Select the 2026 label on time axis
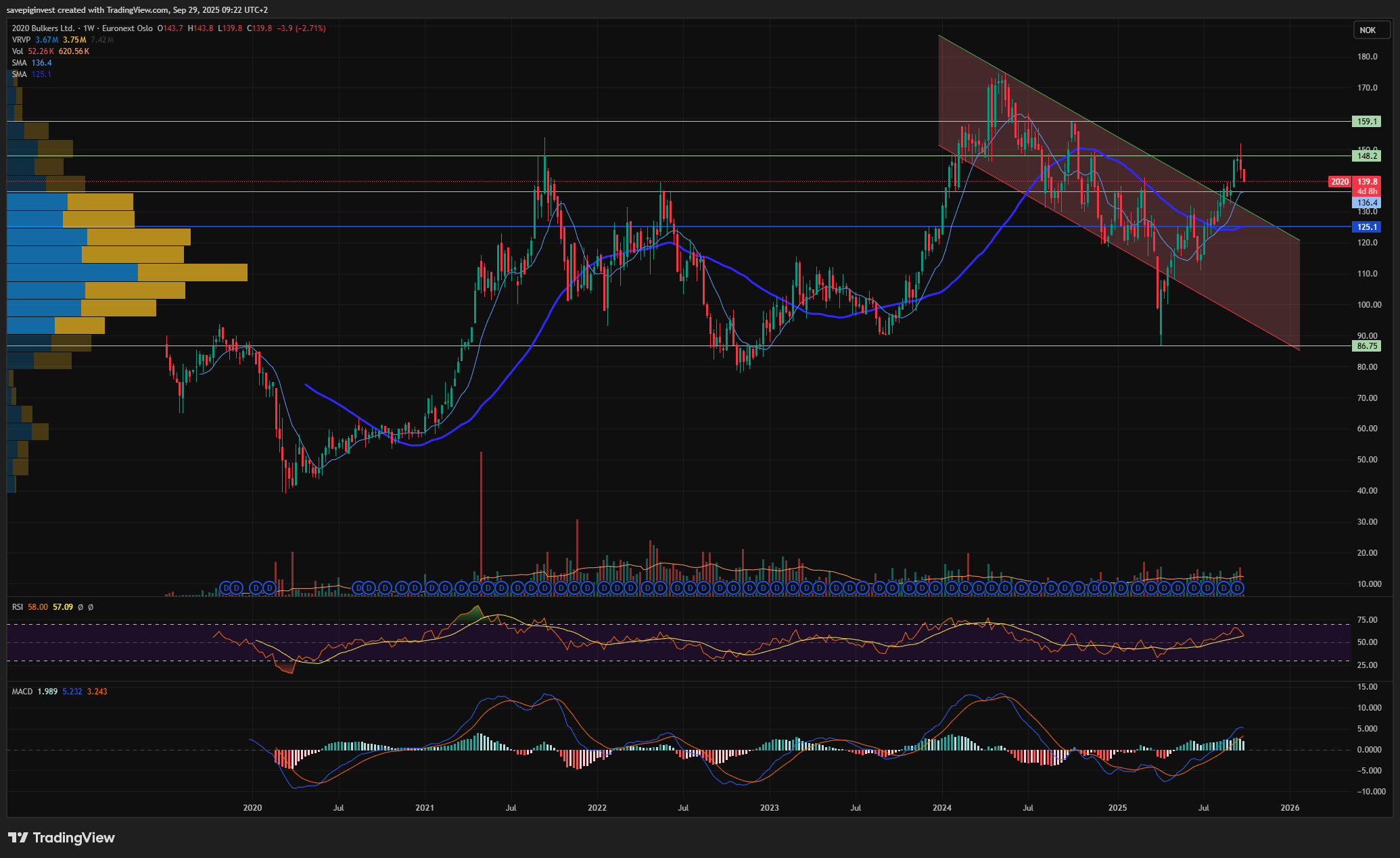 [x=1290, y=808]
